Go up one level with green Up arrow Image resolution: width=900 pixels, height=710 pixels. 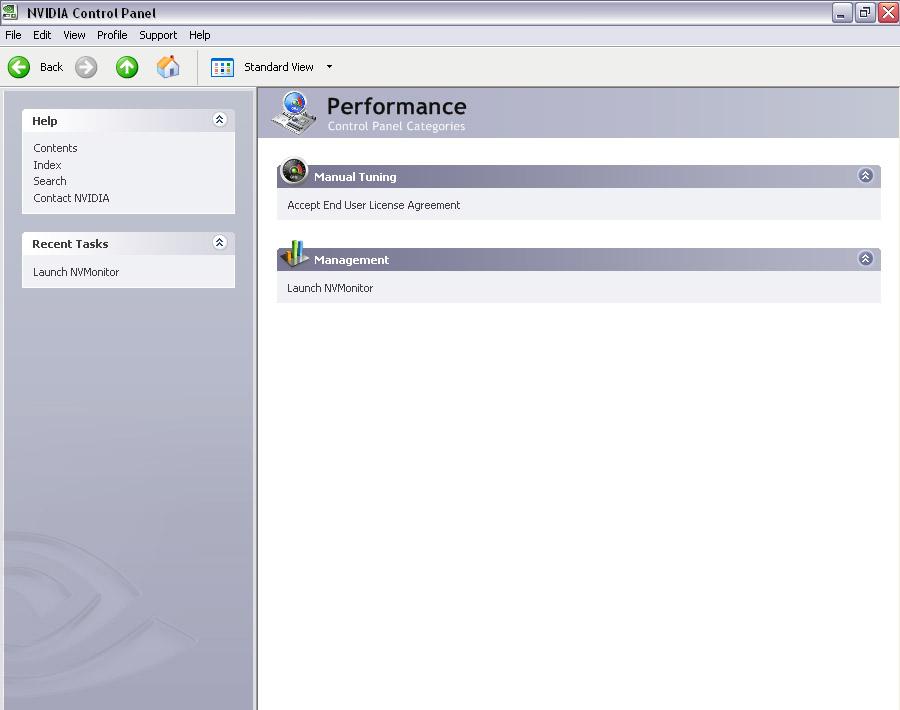tap(127, 67)
